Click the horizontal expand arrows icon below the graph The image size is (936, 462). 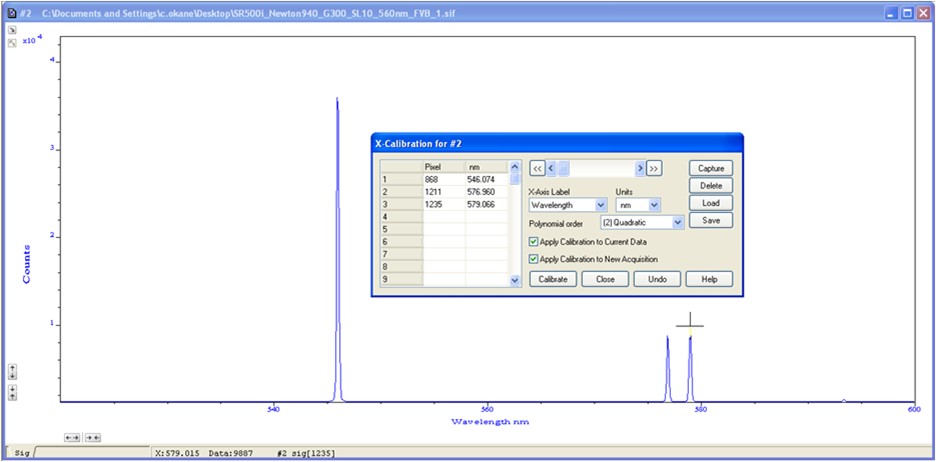tap(72, 438)
